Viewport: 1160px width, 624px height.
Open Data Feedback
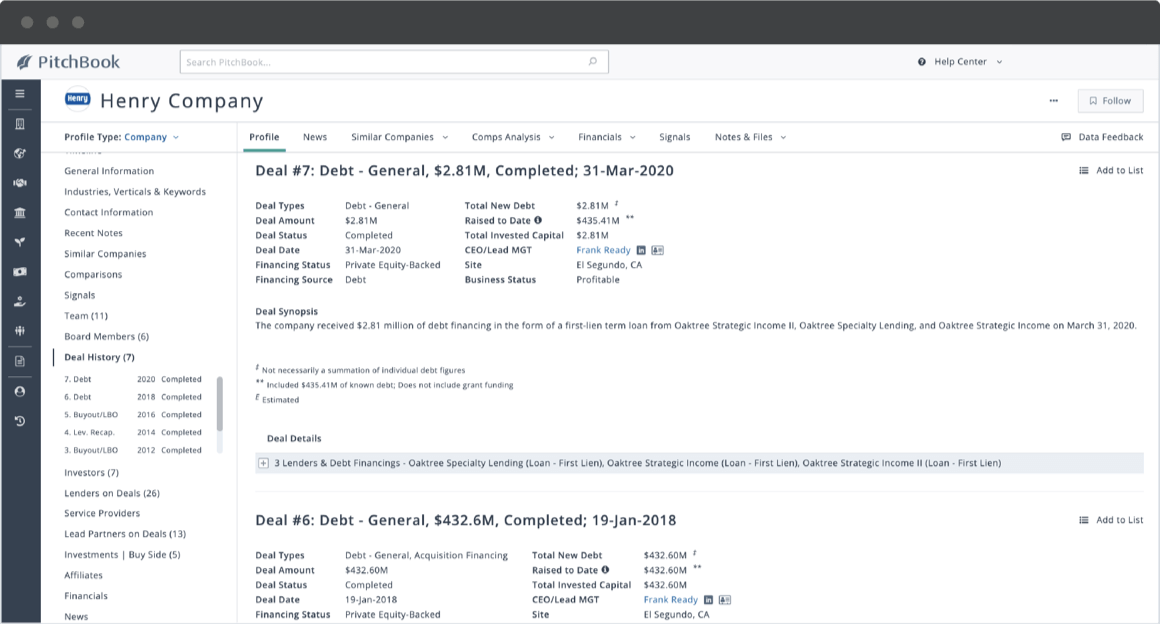coord(1102,137)
